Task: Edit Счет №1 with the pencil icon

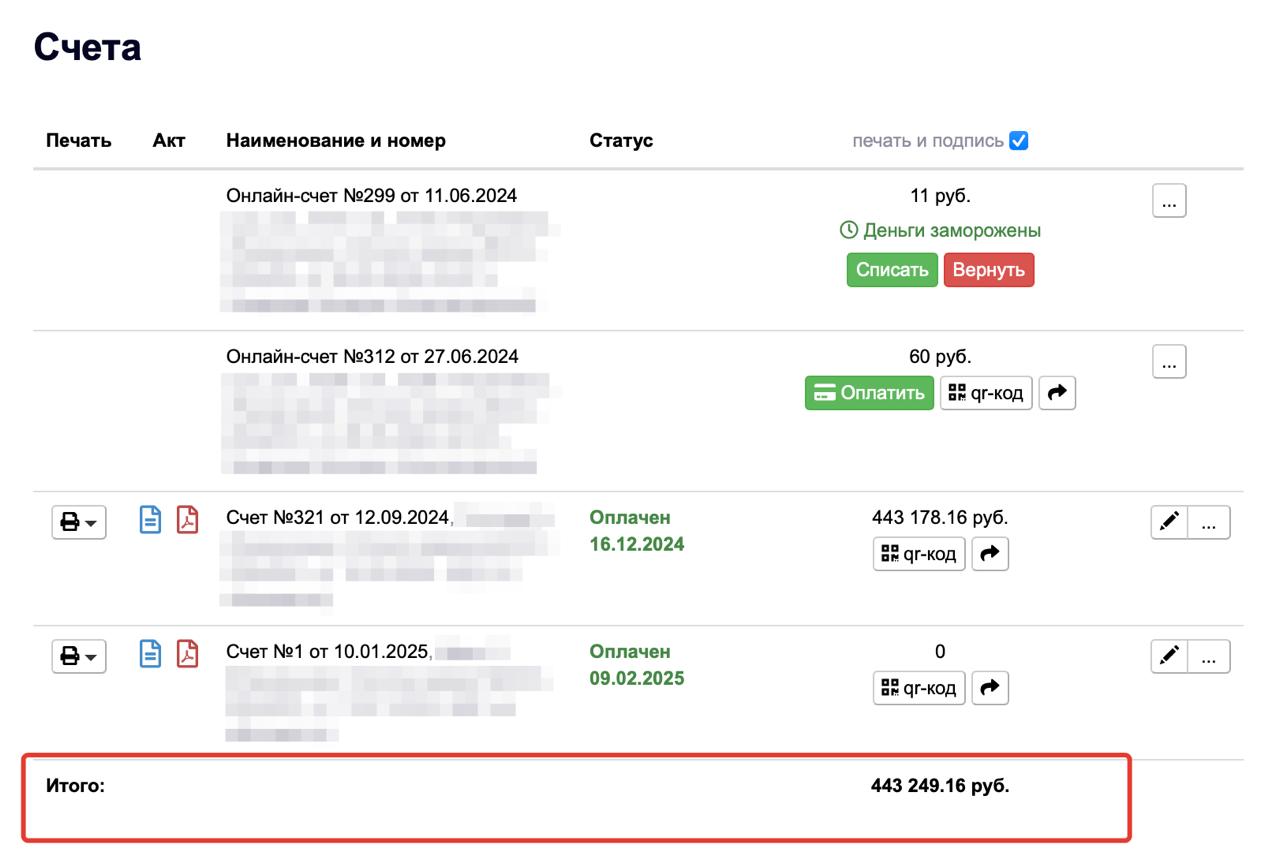Action: coord(1169,657)
